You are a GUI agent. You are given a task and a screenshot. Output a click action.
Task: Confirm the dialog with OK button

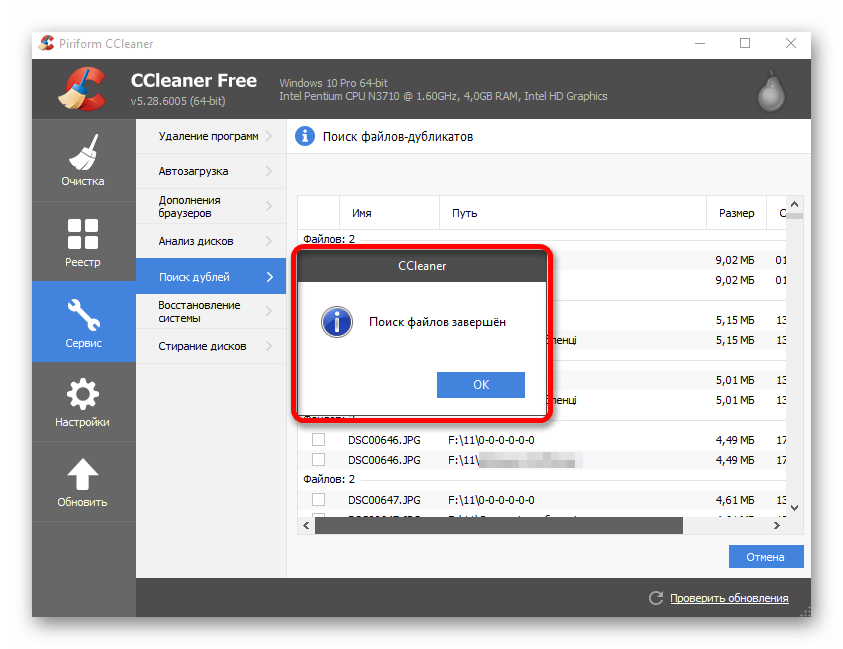(x=481, y=385)
